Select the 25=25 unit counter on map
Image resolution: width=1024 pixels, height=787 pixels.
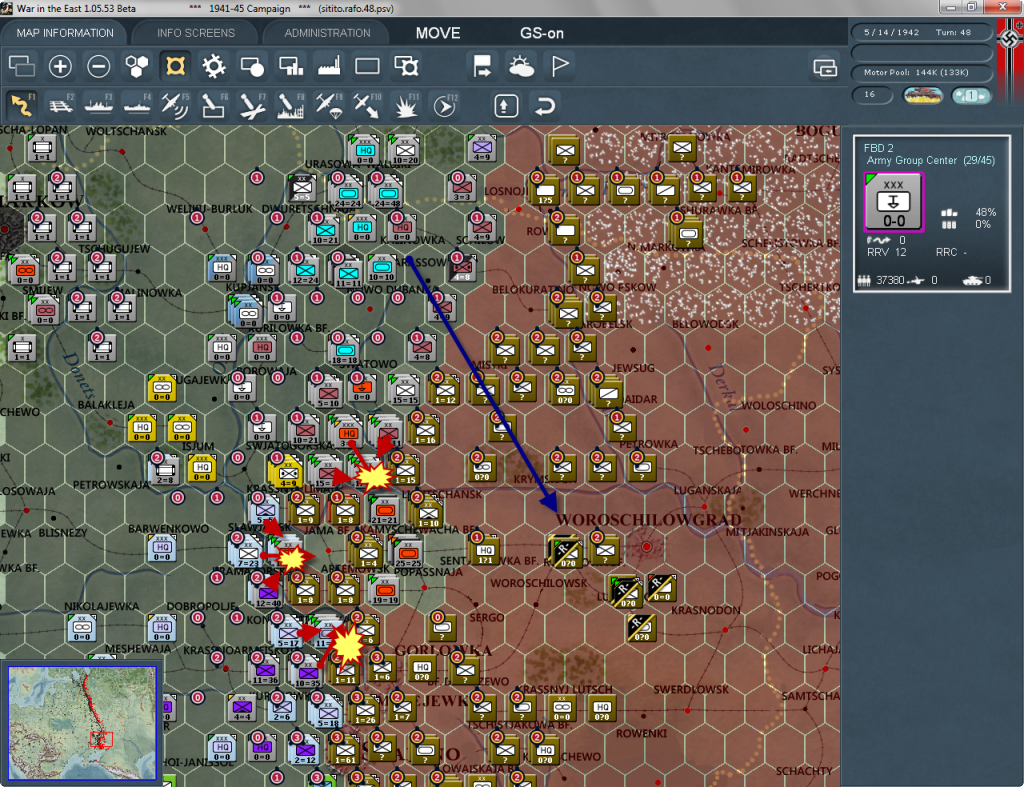[x=408, y=552]
